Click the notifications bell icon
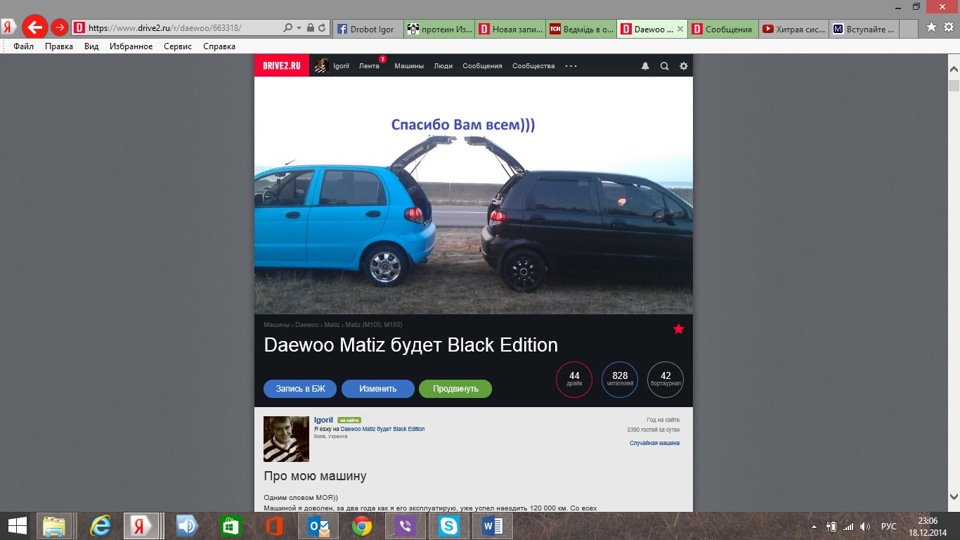The height and width of the screenshot is (540, 960). [x=645, y=66]
